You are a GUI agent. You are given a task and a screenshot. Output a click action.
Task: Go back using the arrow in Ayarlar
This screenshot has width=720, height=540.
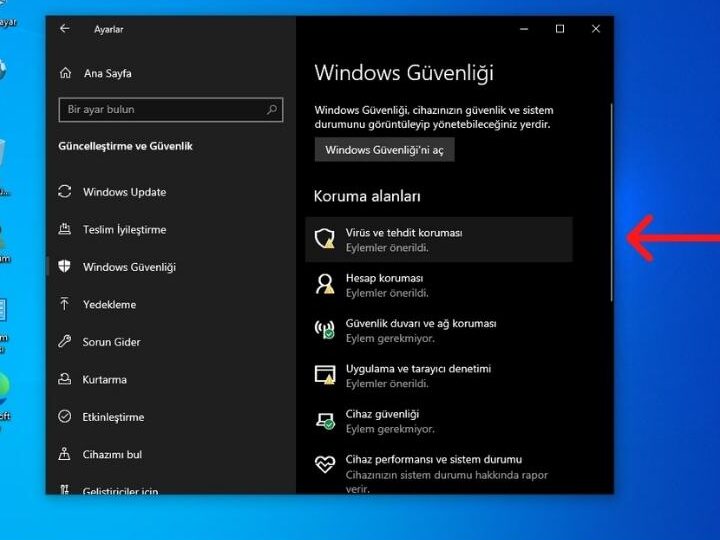(65, 29)
